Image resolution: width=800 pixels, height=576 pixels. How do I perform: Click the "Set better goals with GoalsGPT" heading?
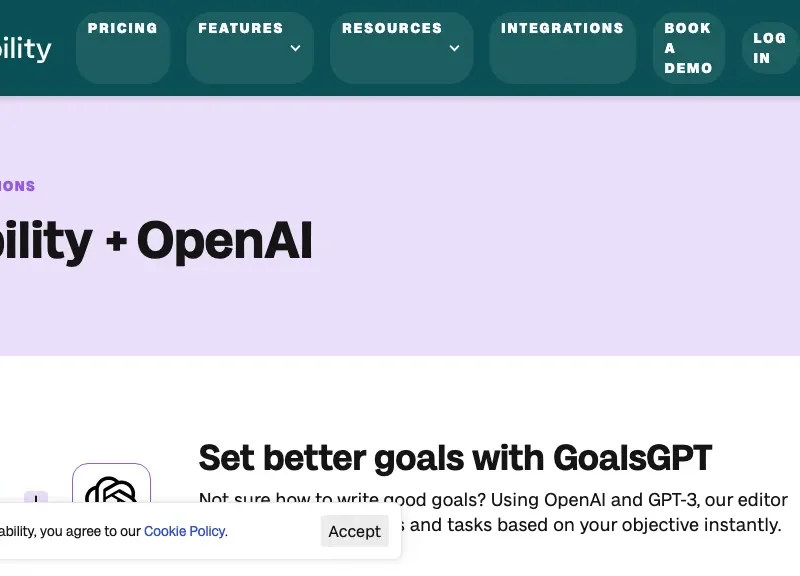click(455, 458)
